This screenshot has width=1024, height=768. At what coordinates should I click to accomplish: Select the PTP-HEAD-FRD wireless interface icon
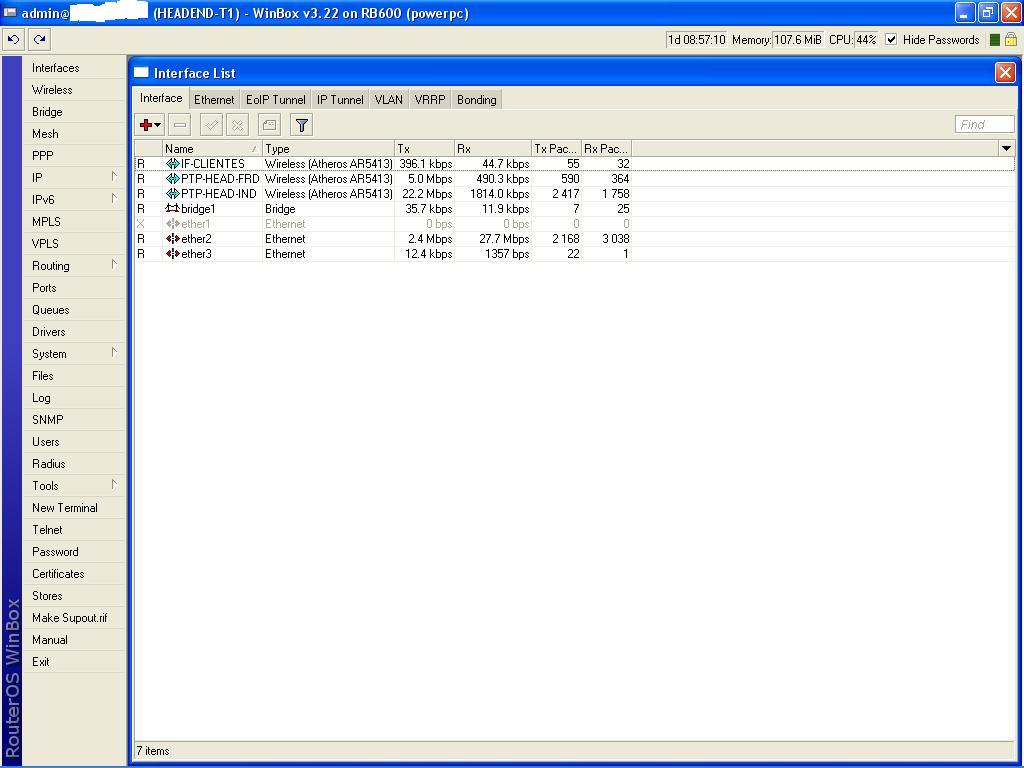[172, 179]
